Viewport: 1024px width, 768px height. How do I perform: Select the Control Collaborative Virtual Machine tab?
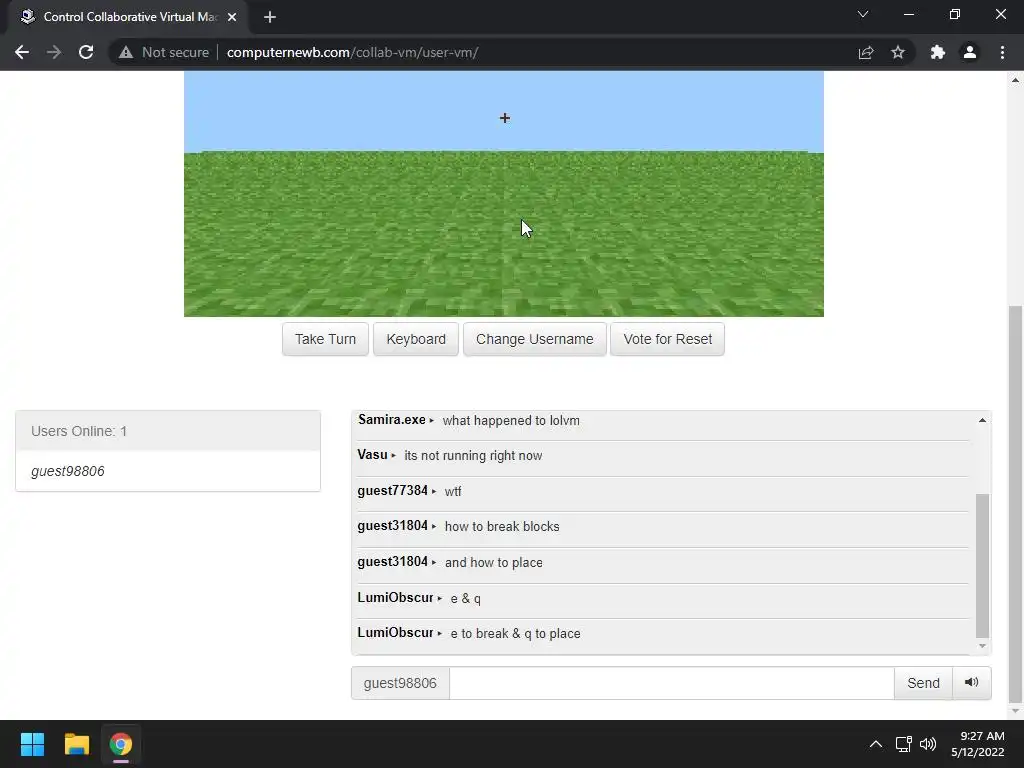(128, 17)
